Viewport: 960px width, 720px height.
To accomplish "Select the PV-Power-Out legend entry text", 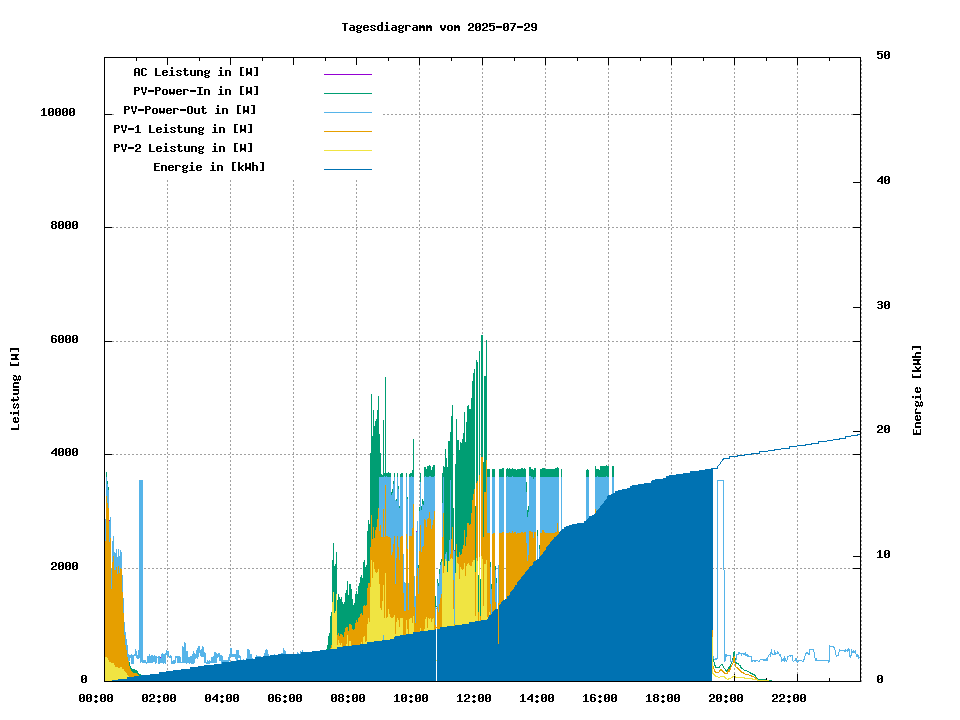I will pyautogui.click(x=189, y=110).
